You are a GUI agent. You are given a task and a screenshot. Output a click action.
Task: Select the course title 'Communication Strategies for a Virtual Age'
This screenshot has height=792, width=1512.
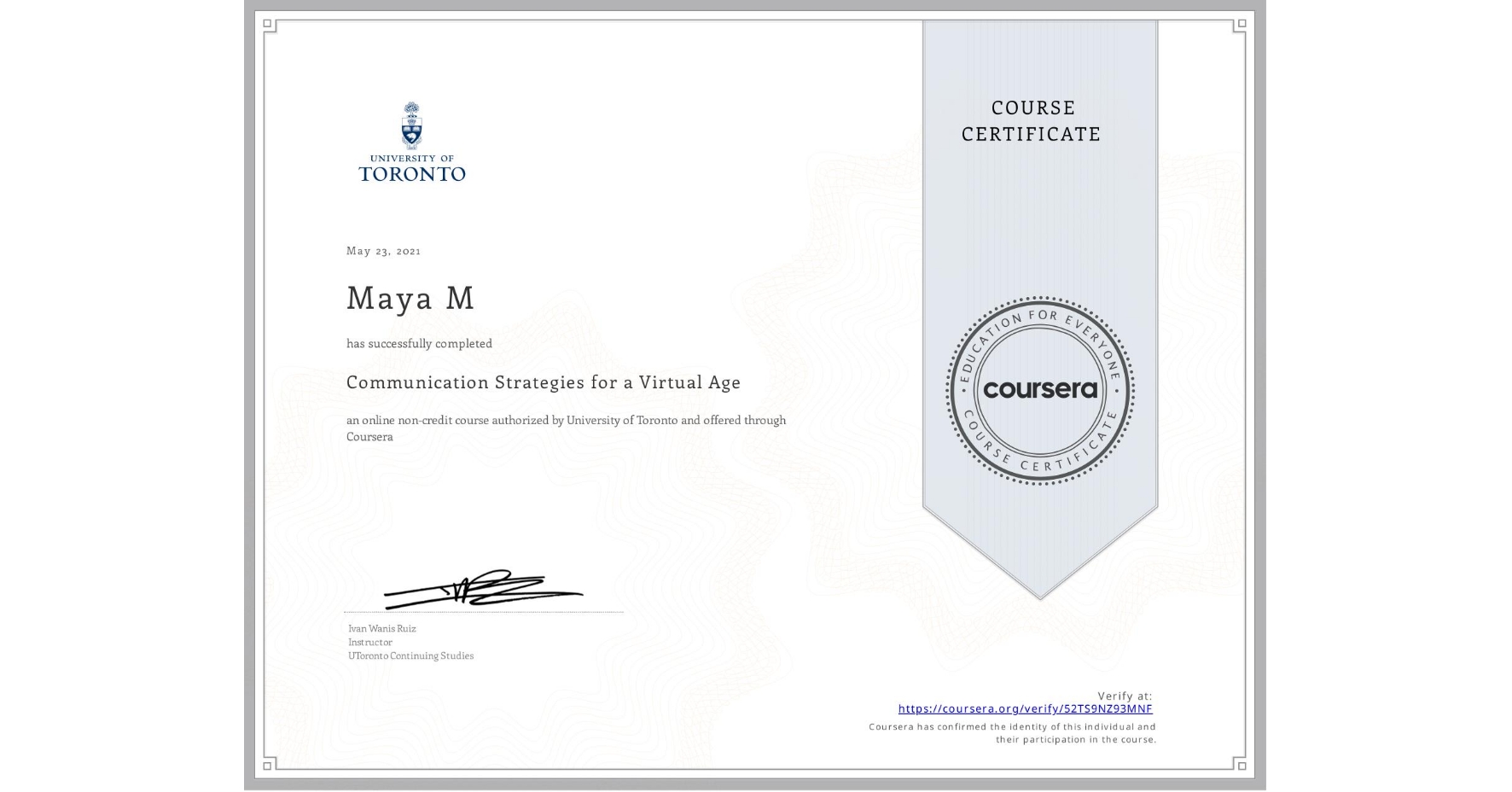coord(543,382)
